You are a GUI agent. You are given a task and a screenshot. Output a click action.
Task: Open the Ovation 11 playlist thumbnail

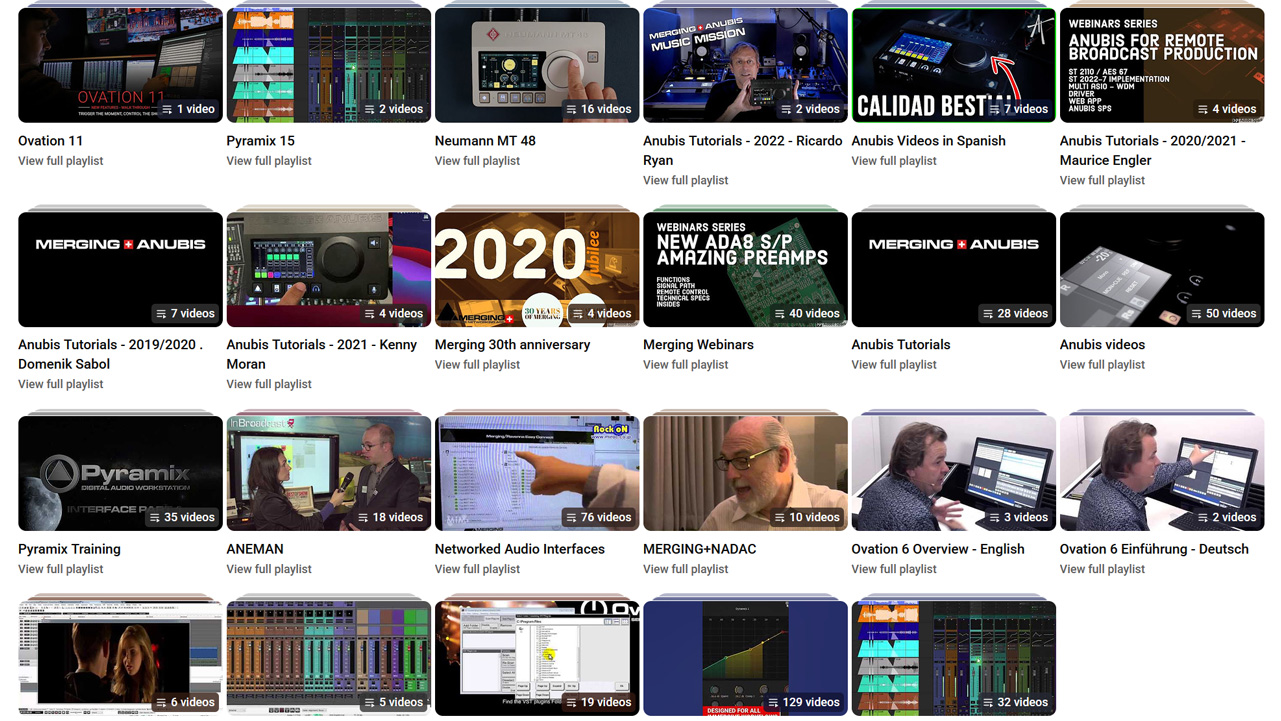coord(120,65)
